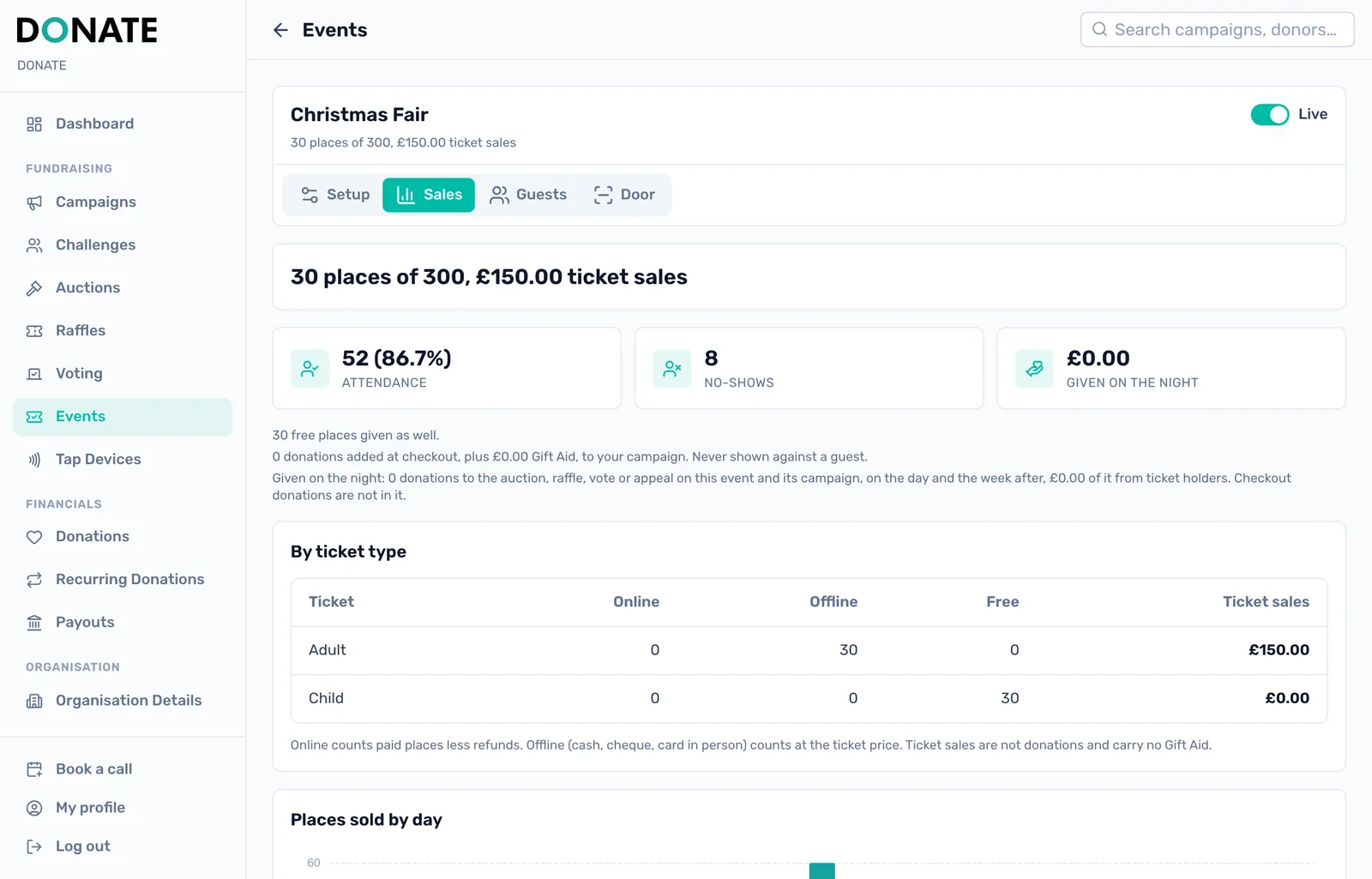
Task: Click the Voting ballot icon
Action: point(34,374)
